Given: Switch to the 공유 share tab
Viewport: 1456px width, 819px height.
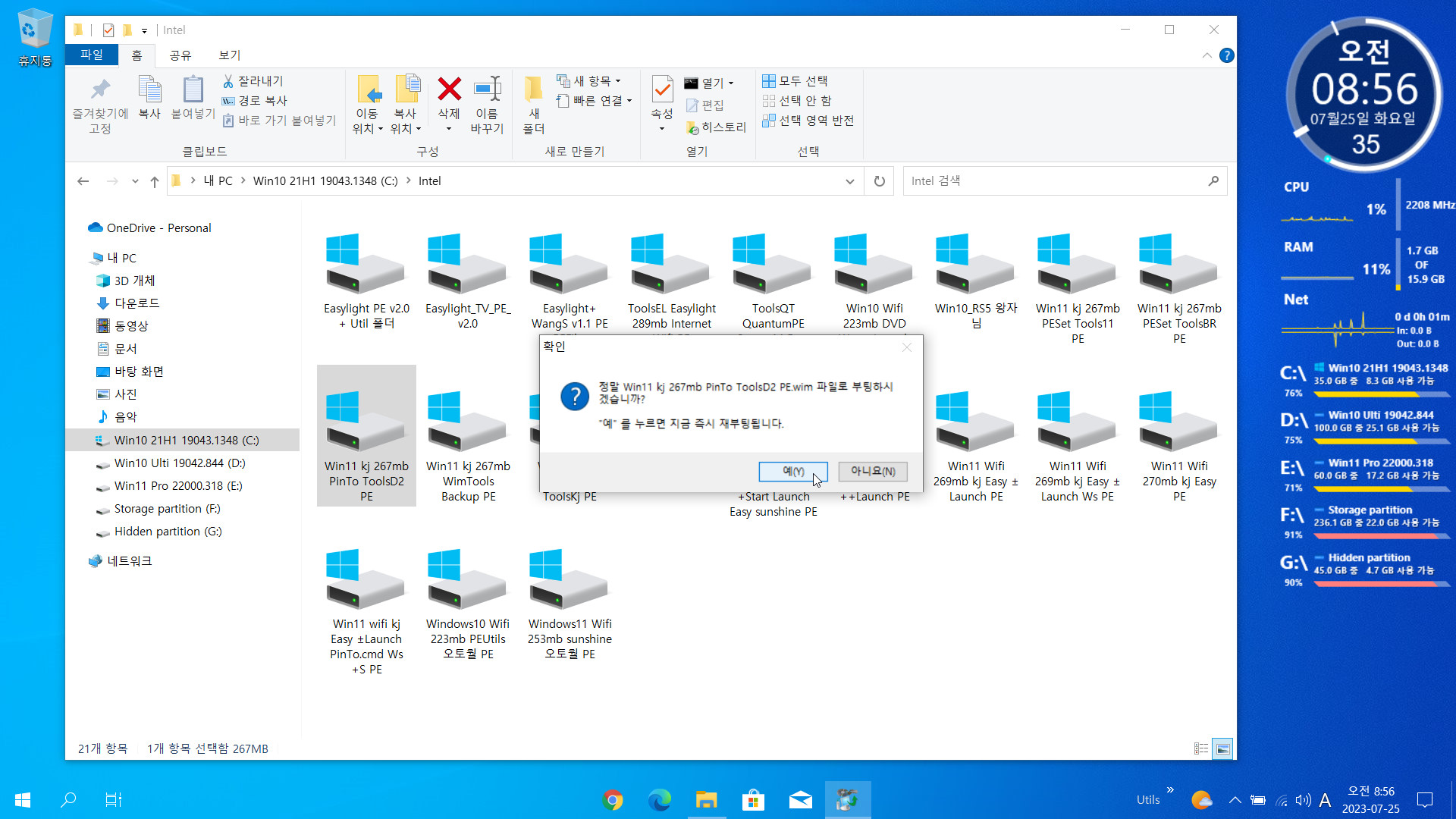Looking at the screenshot, I should [x=180, y=55].
